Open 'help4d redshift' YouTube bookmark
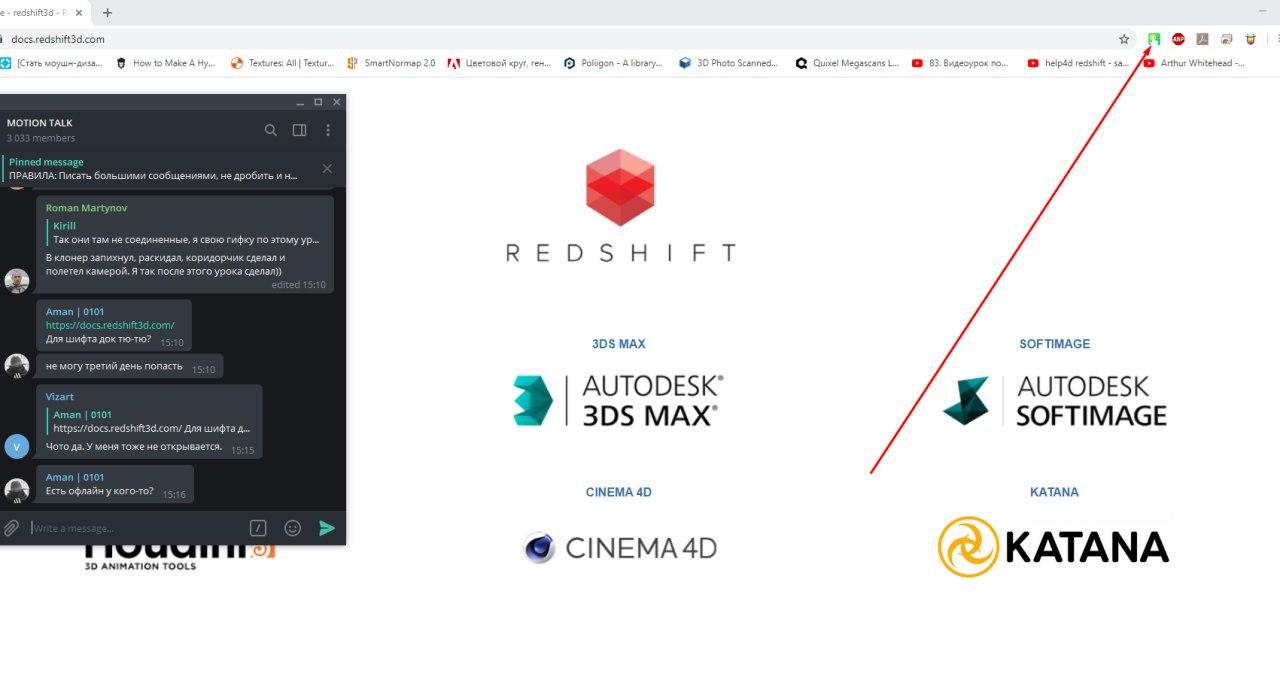This screenshot has width=1280, height=674. [x=1079, y=63]
